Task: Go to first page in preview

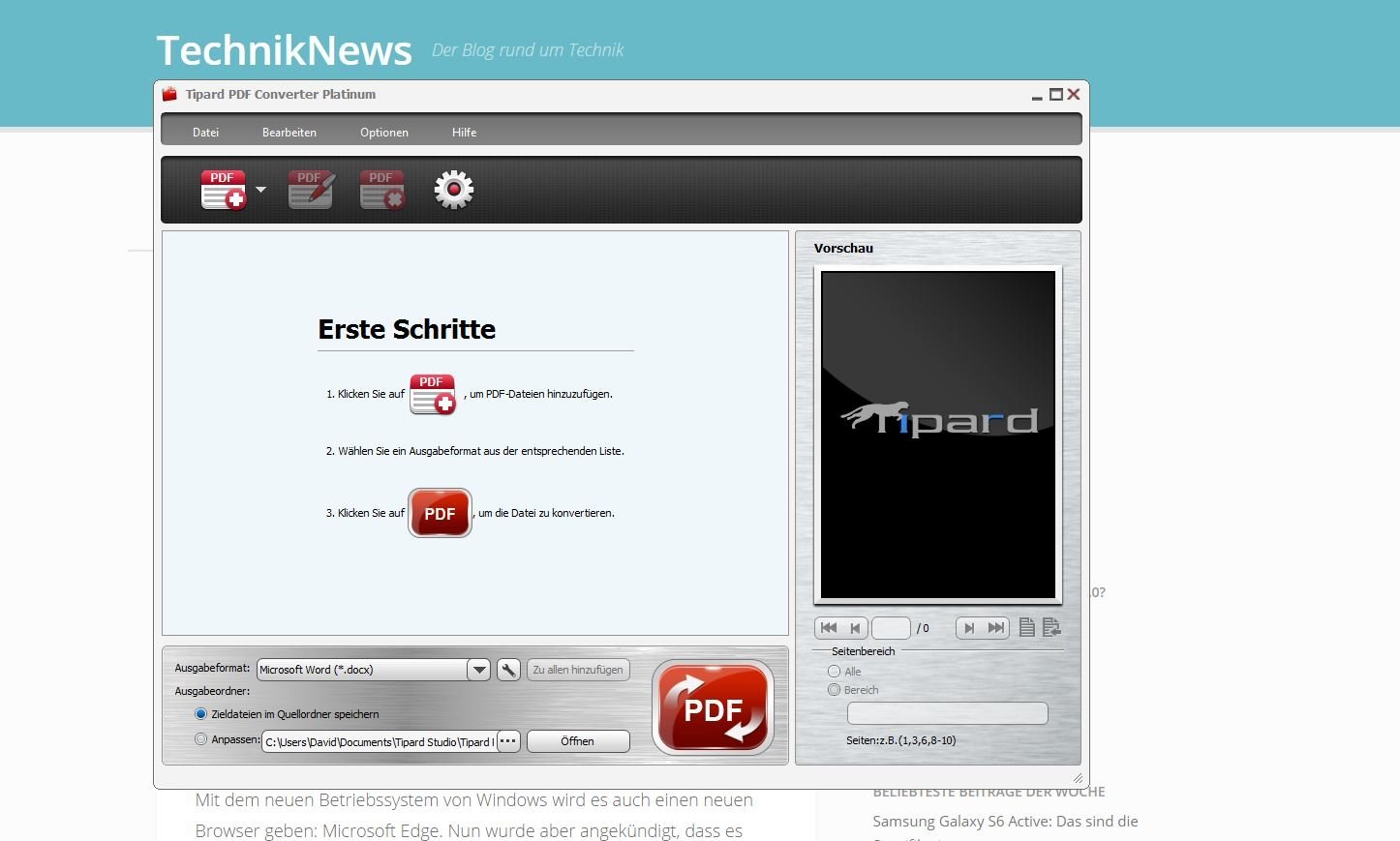Action: pyautogui.click(x=828, y=628)
